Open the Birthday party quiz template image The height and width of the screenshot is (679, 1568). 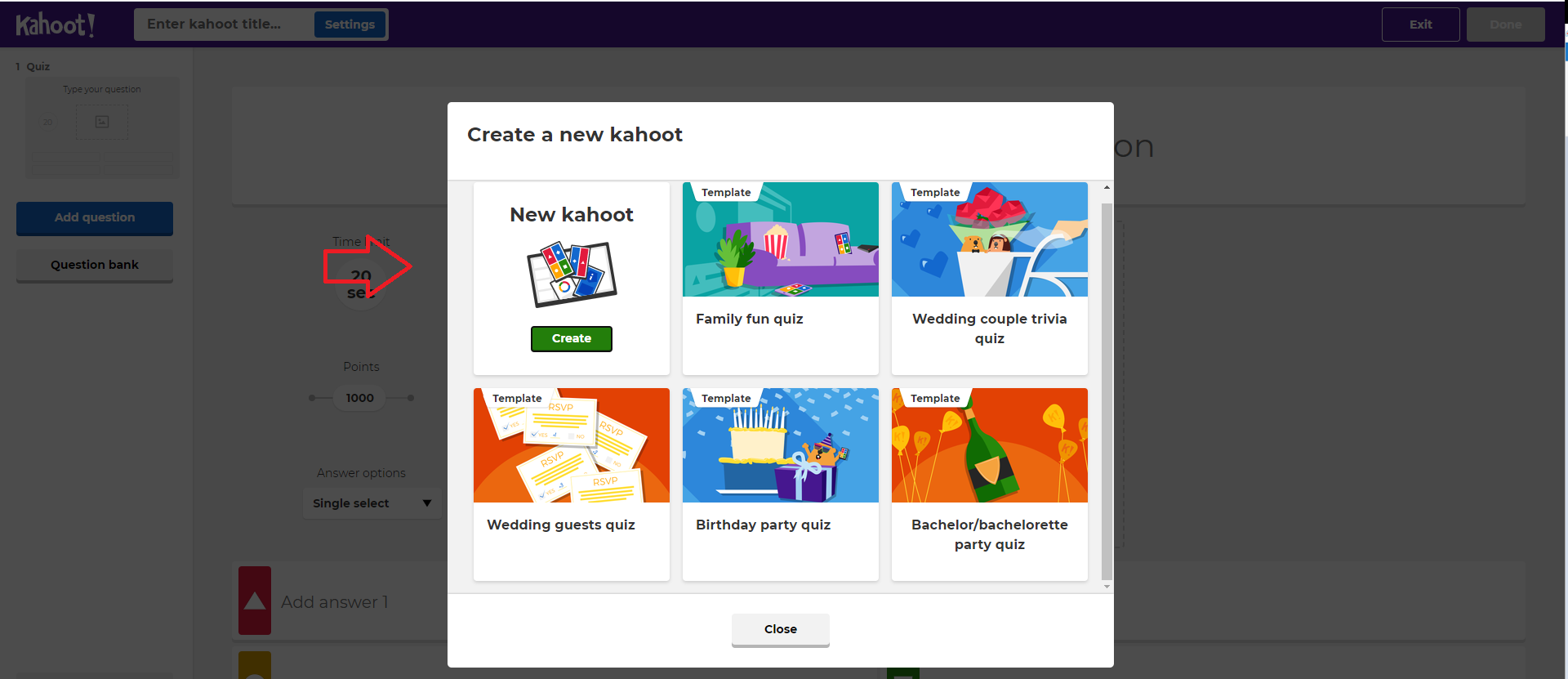click(x=781, y=445)
